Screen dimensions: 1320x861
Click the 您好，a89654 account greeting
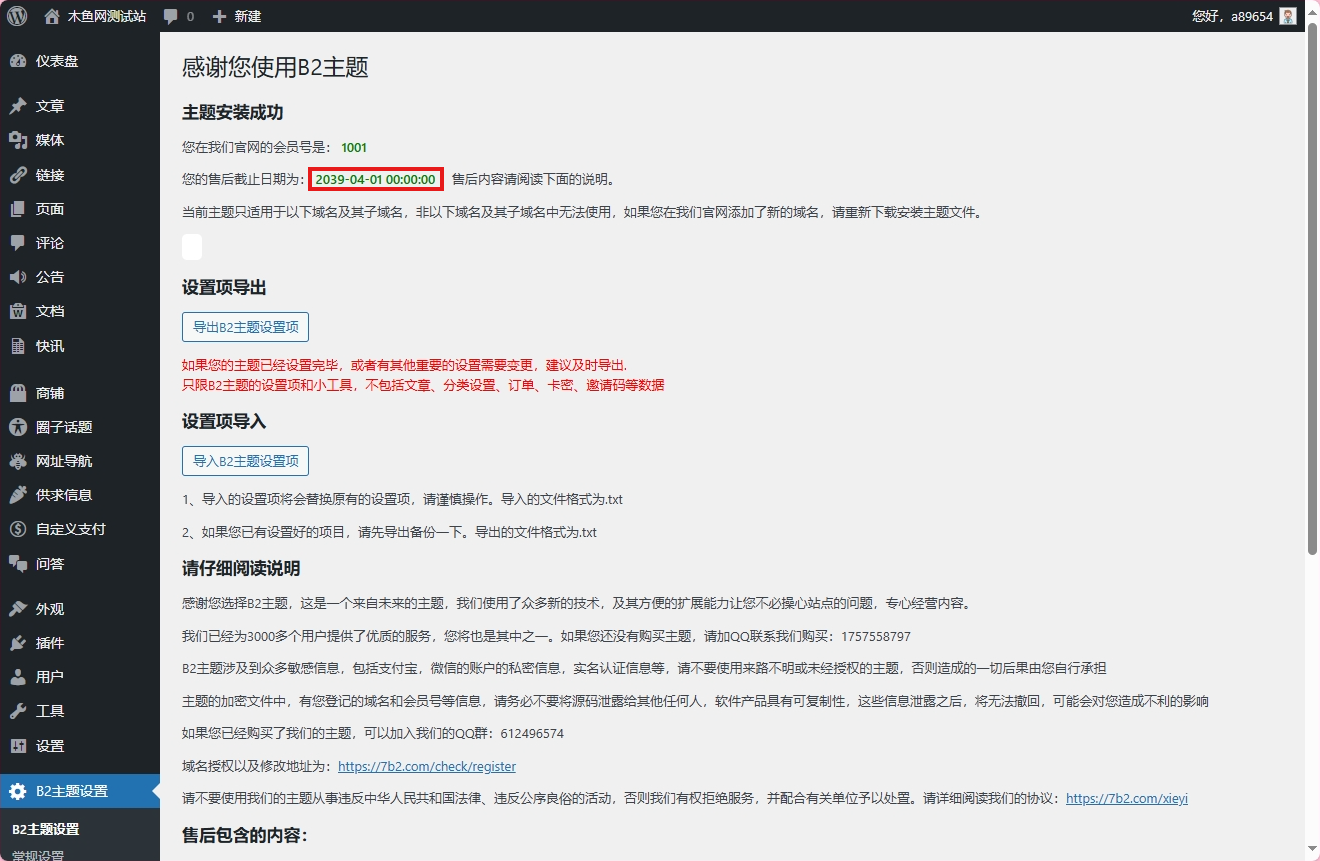[1232, 16]
